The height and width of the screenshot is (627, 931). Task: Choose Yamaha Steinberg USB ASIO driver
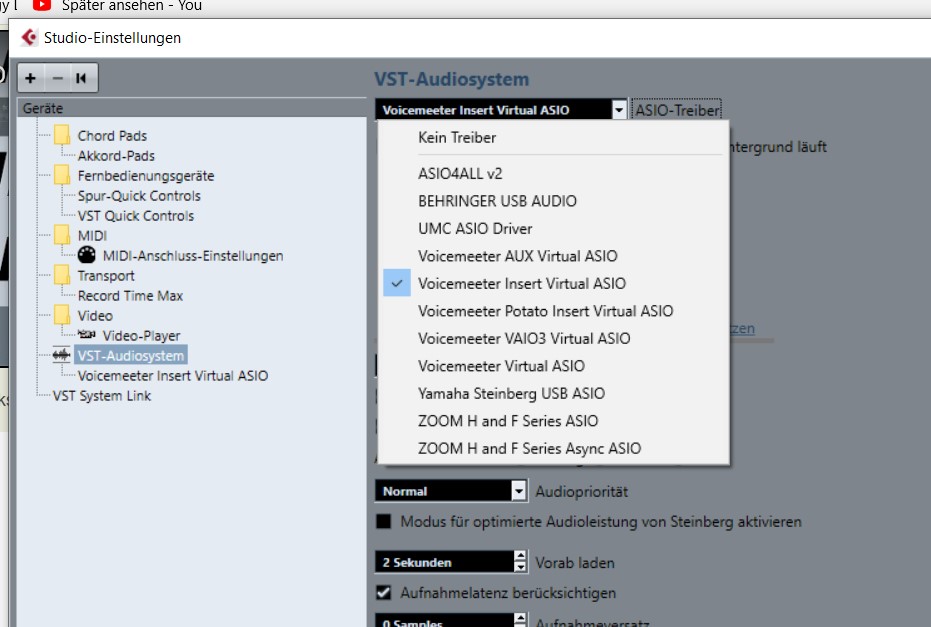(511, 393)
